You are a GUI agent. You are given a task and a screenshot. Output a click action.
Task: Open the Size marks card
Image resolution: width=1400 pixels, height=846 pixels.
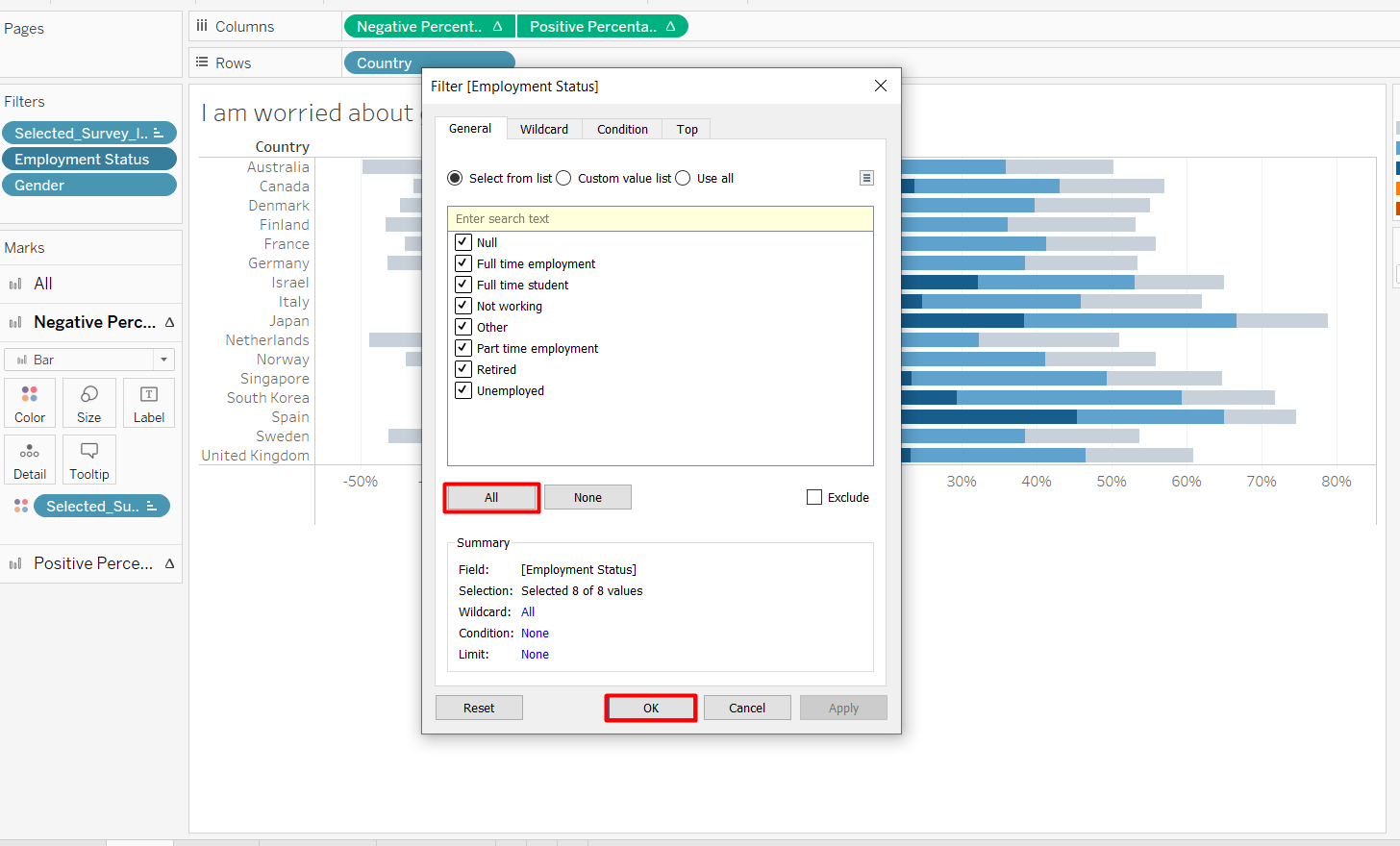click(x=89, y=402)
